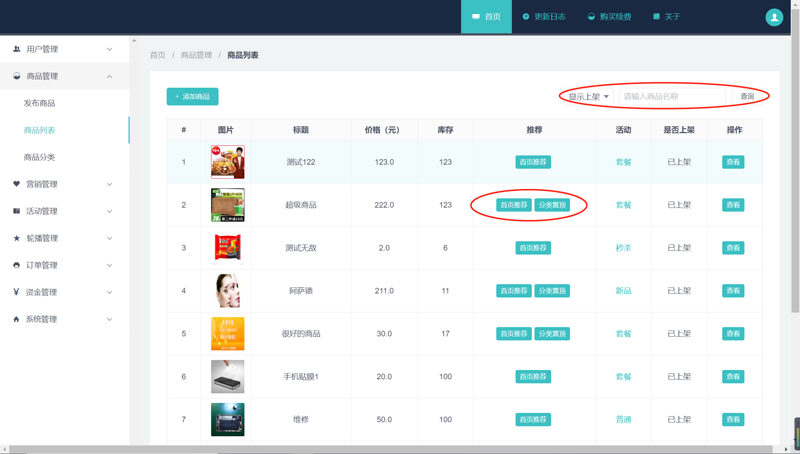This screenshot has height=454, width=800.
Task: Open the 首页 top tab
Action: coord(486,17)
